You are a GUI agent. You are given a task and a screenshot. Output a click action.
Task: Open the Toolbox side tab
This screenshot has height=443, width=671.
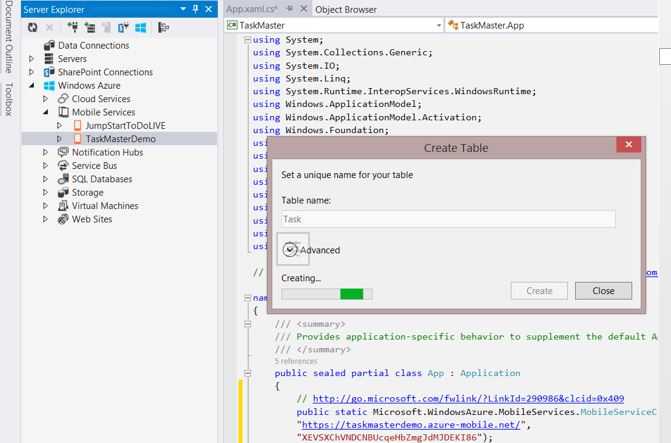tap(9, 99)
